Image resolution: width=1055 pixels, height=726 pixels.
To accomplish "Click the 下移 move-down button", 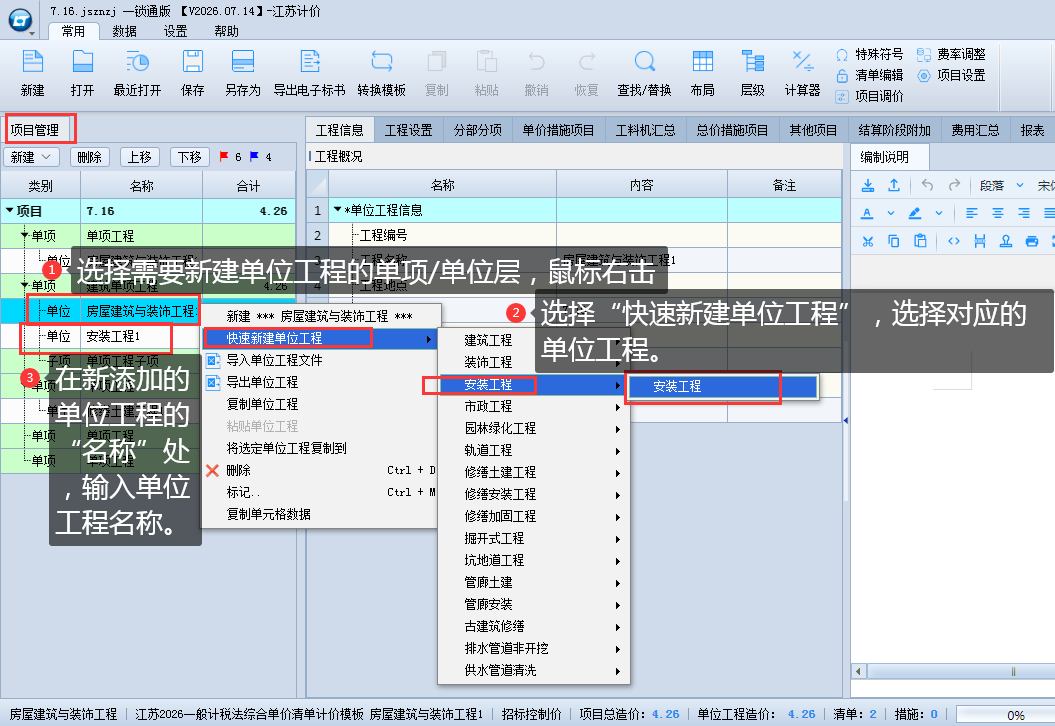I will [x=190, y=157].
